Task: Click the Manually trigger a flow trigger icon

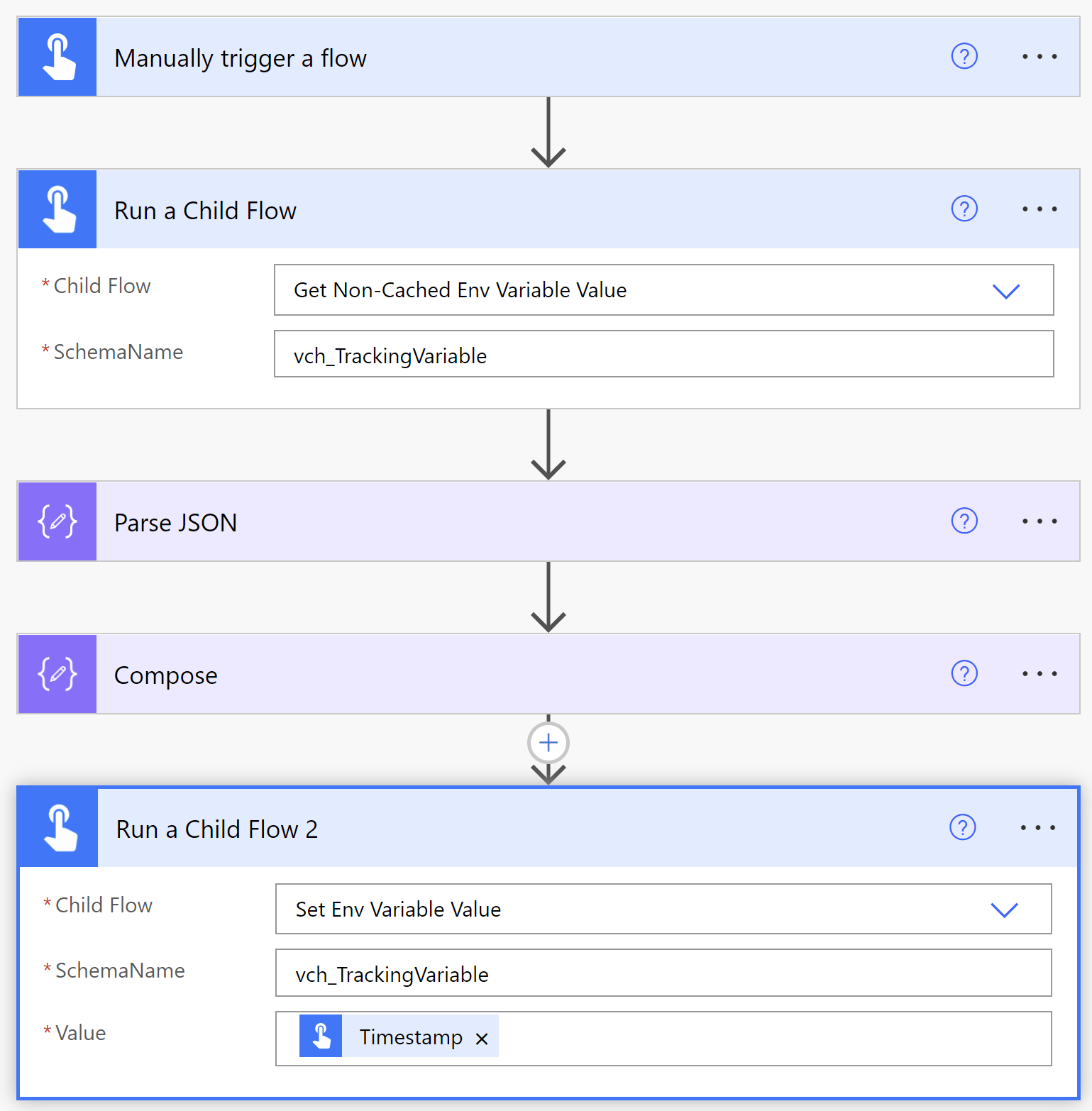Action: [57, 57]
